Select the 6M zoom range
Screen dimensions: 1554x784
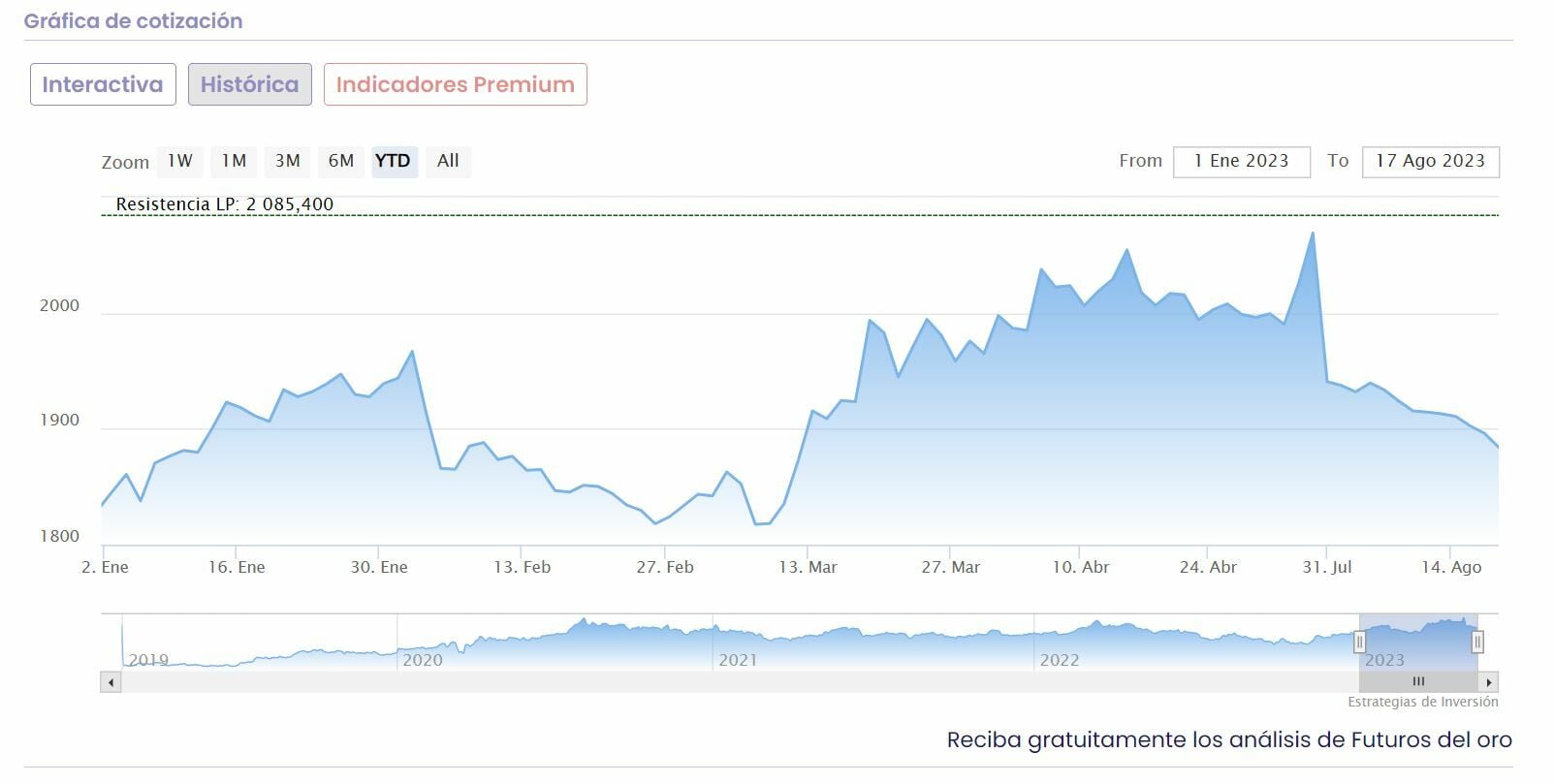pos(341,161)
